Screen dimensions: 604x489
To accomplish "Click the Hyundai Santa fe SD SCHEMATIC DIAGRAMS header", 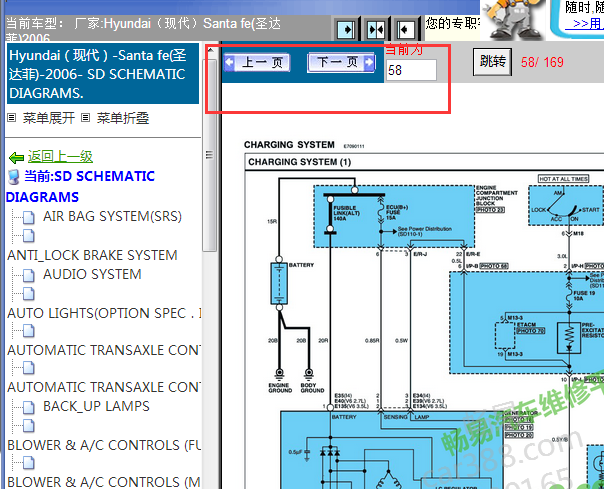I will pos(103,74).
